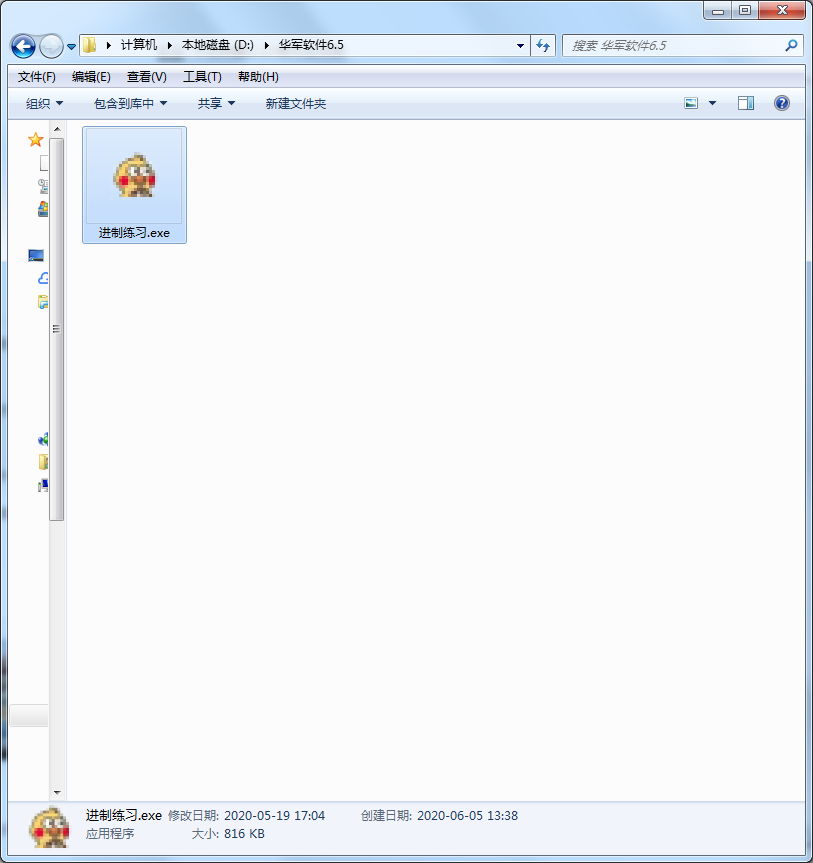Viewport: 813px width, 863px height.
Task: Navigate to 计算机 in the address bar
Action: (139, 45)
